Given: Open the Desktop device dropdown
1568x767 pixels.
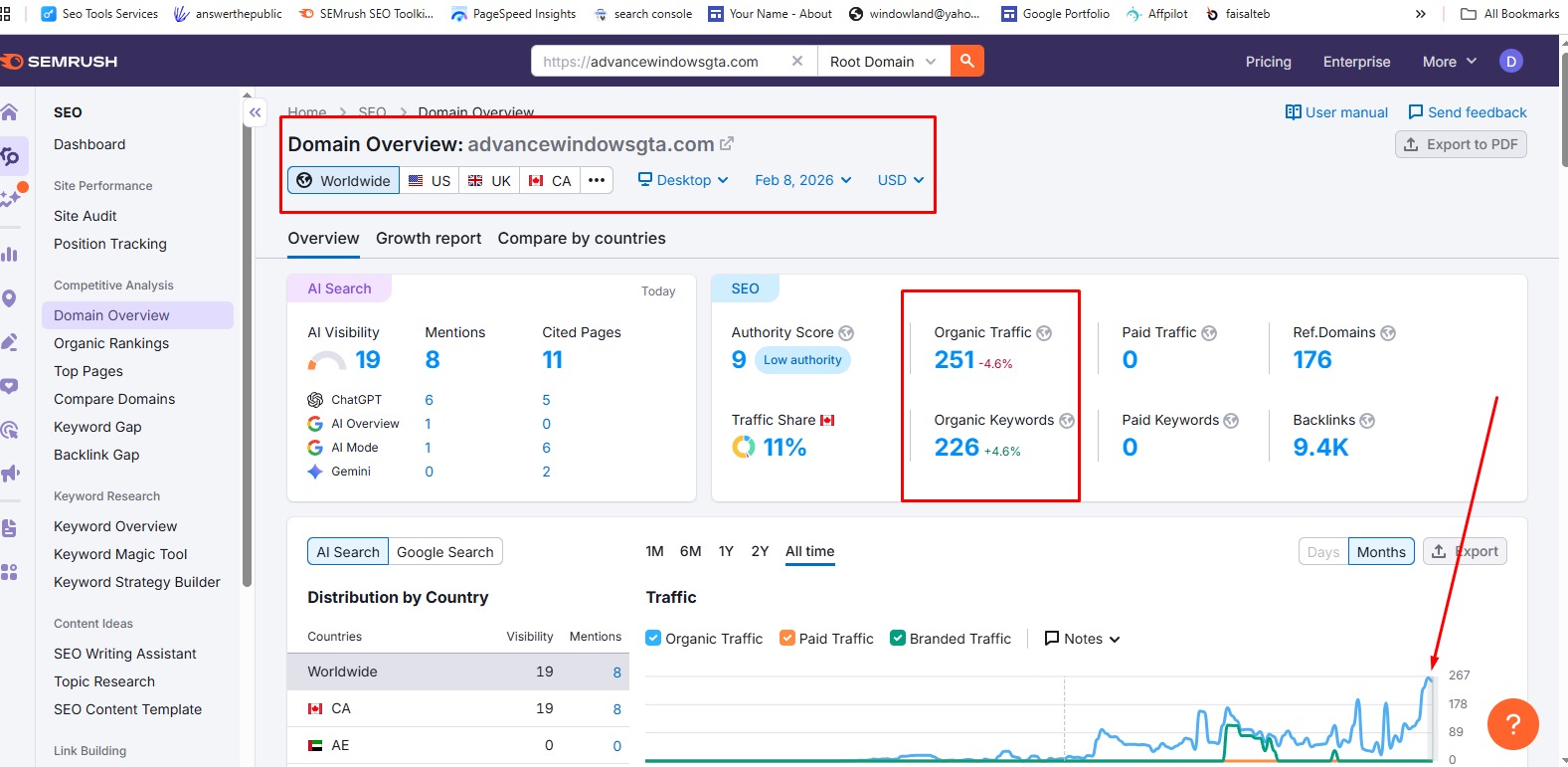Looking at the screenshot, I should [684, 180].
